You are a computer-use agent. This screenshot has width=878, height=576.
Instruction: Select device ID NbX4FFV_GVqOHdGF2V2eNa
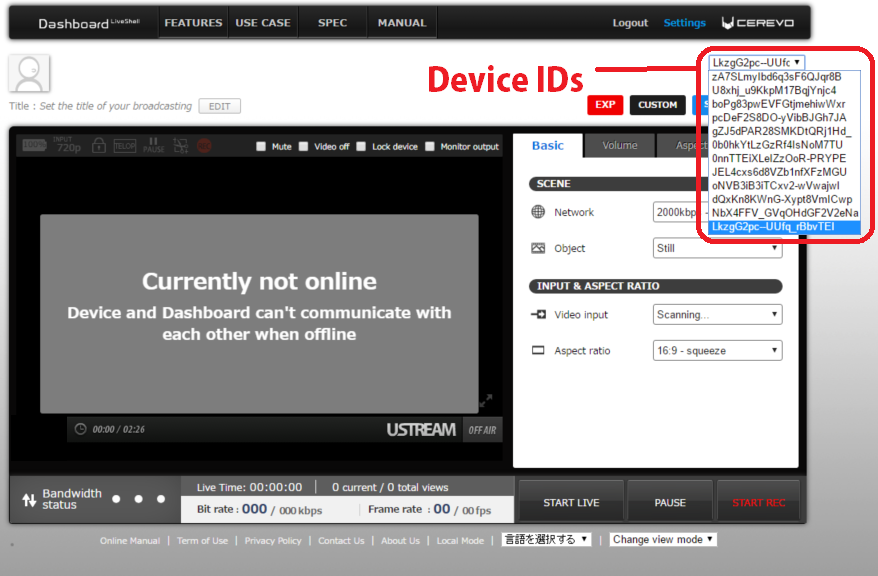[x=784, y=213]
